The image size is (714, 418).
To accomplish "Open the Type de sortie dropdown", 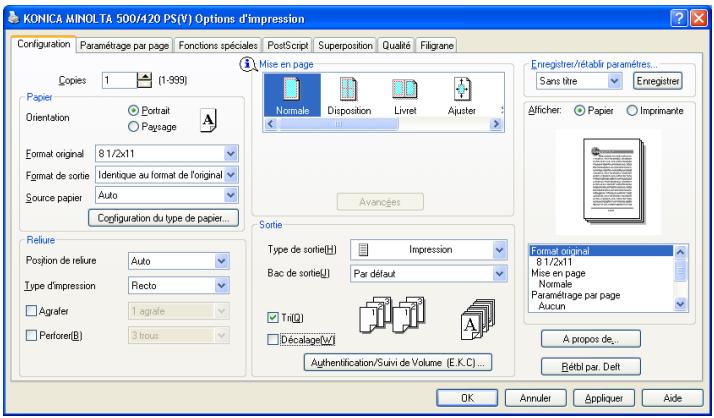I will point(428,250).
